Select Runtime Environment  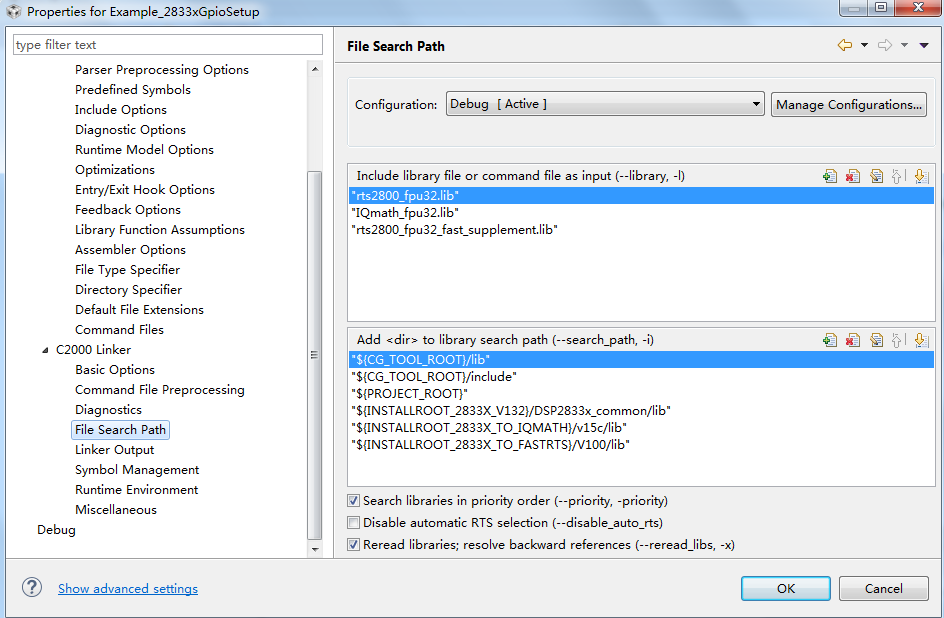(136, 489)
